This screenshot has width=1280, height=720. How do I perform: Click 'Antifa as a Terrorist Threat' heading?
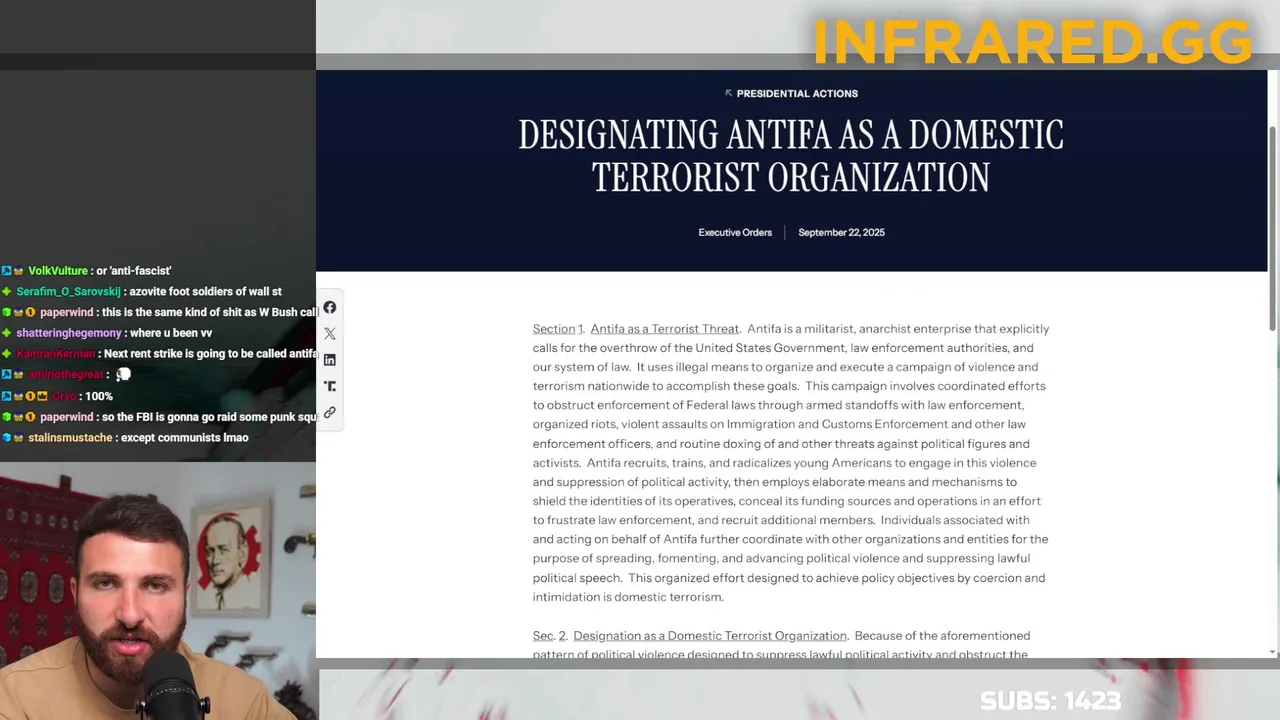pos(665,329)
